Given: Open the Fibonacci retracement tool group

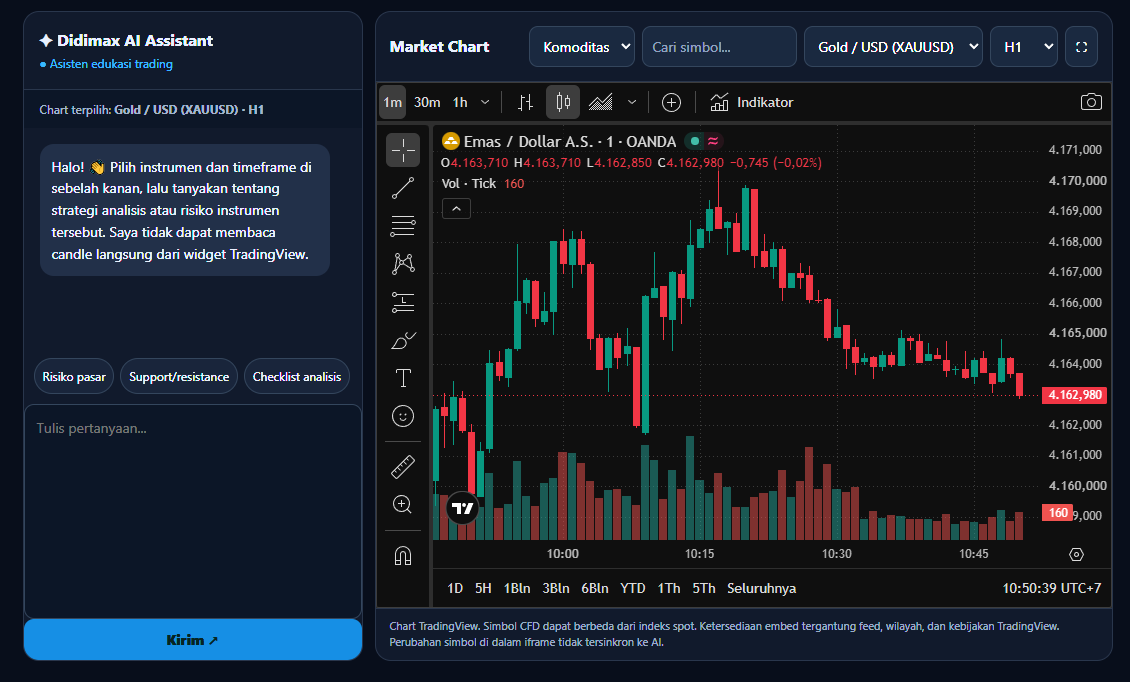Looking at the screenshot, I should 403,226.
